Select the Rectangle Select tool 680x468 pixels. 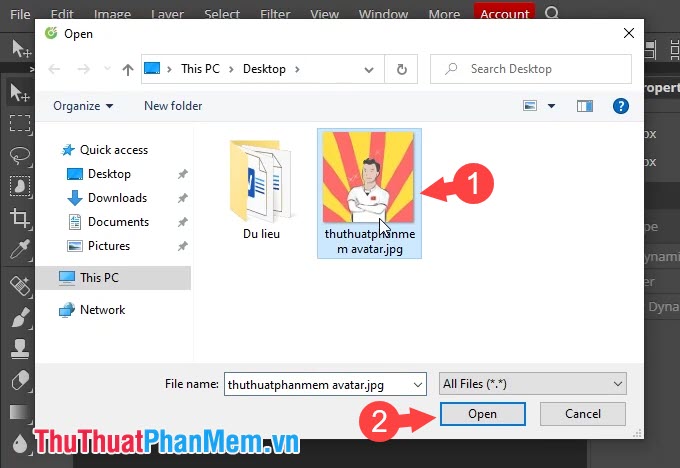pyautogui.click(x=19, y=124)
